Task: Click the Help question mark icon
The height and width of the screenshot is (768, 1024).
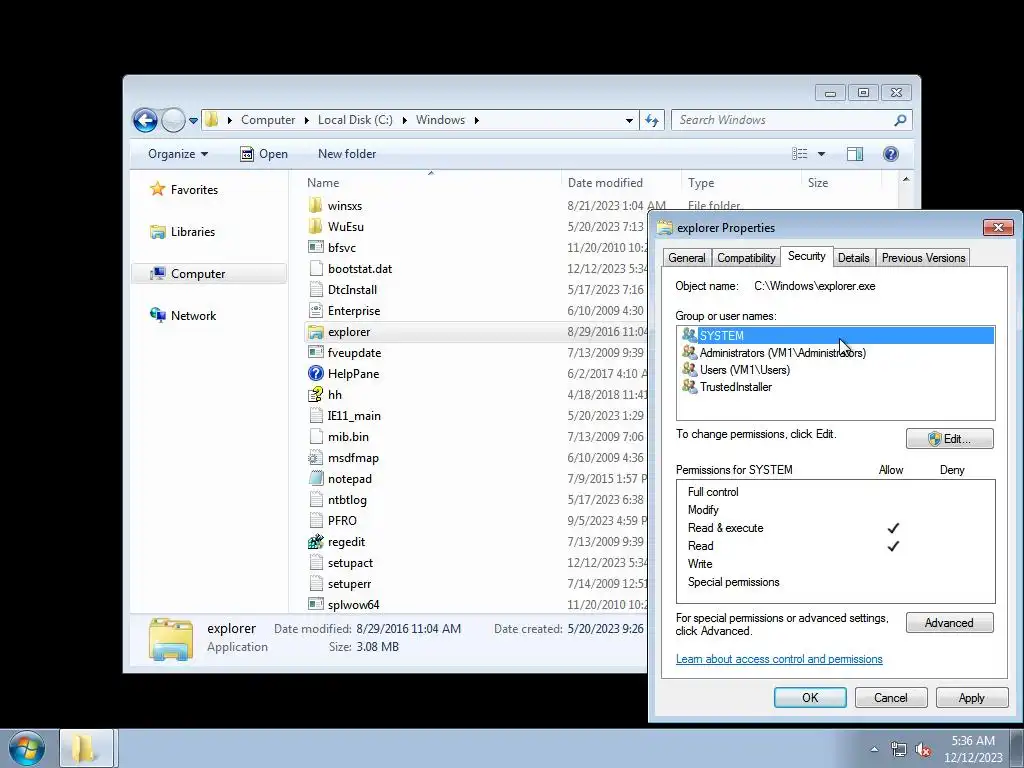Action: click(891, 154)
